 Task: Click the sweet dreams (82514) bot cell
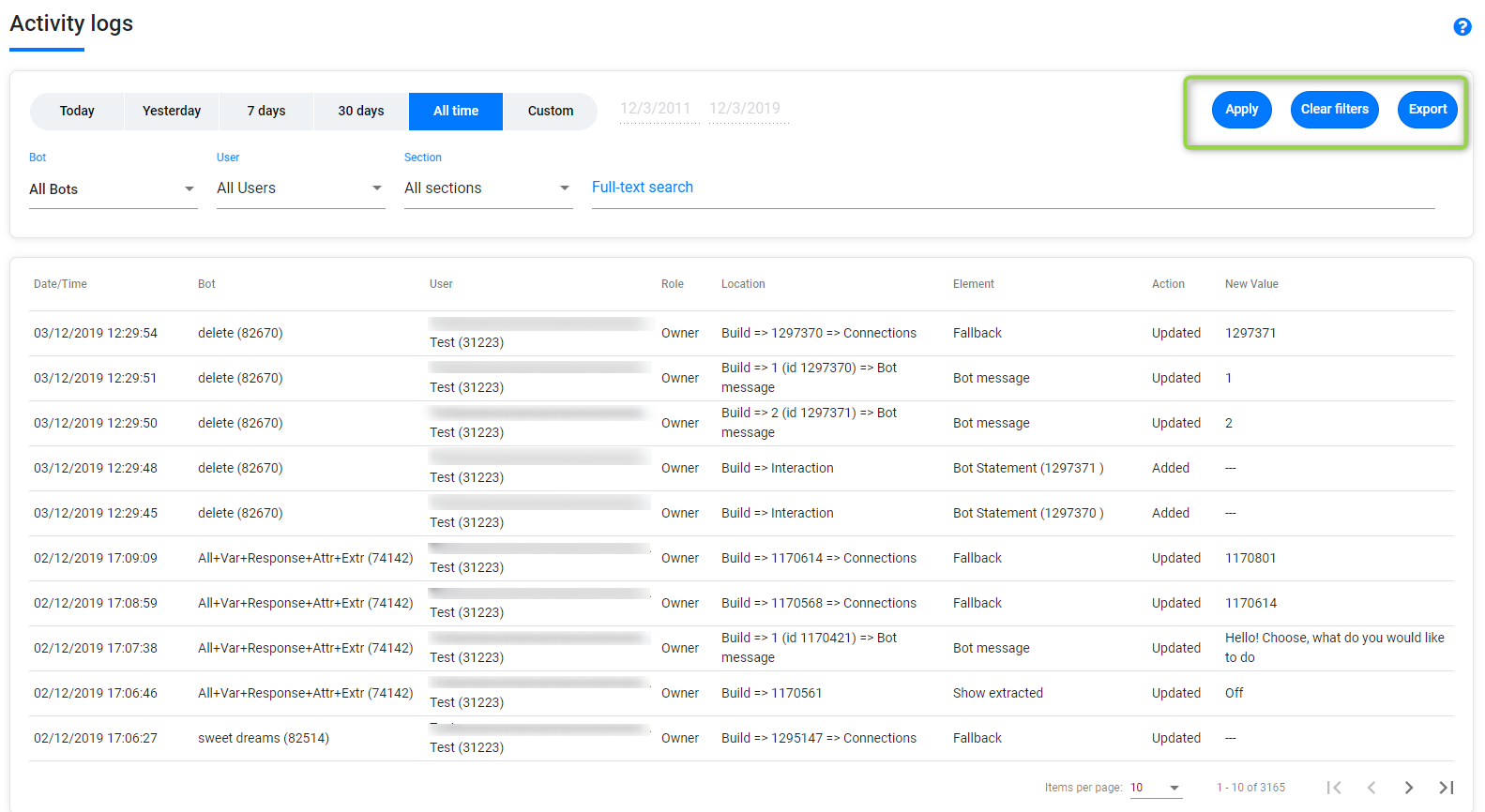tap(264, 738)
